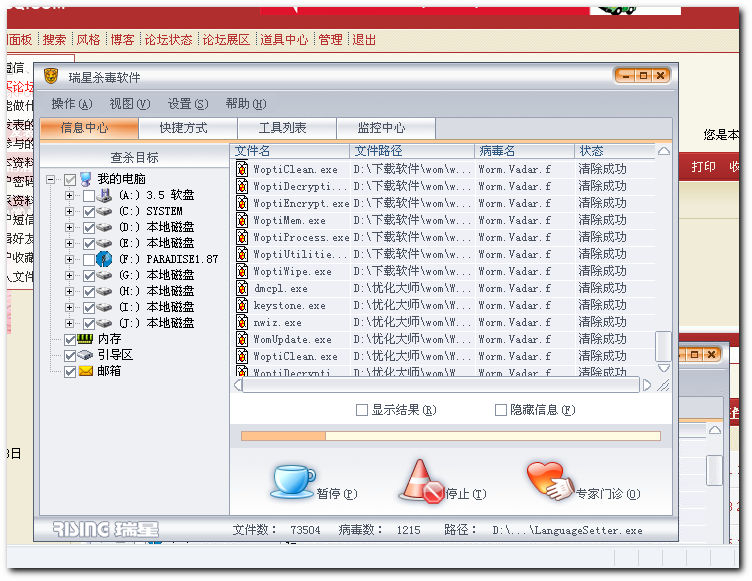The height and width of the screenshot is (581, 752).
Task: Click the blue cup pause icon
Action: 293,481
